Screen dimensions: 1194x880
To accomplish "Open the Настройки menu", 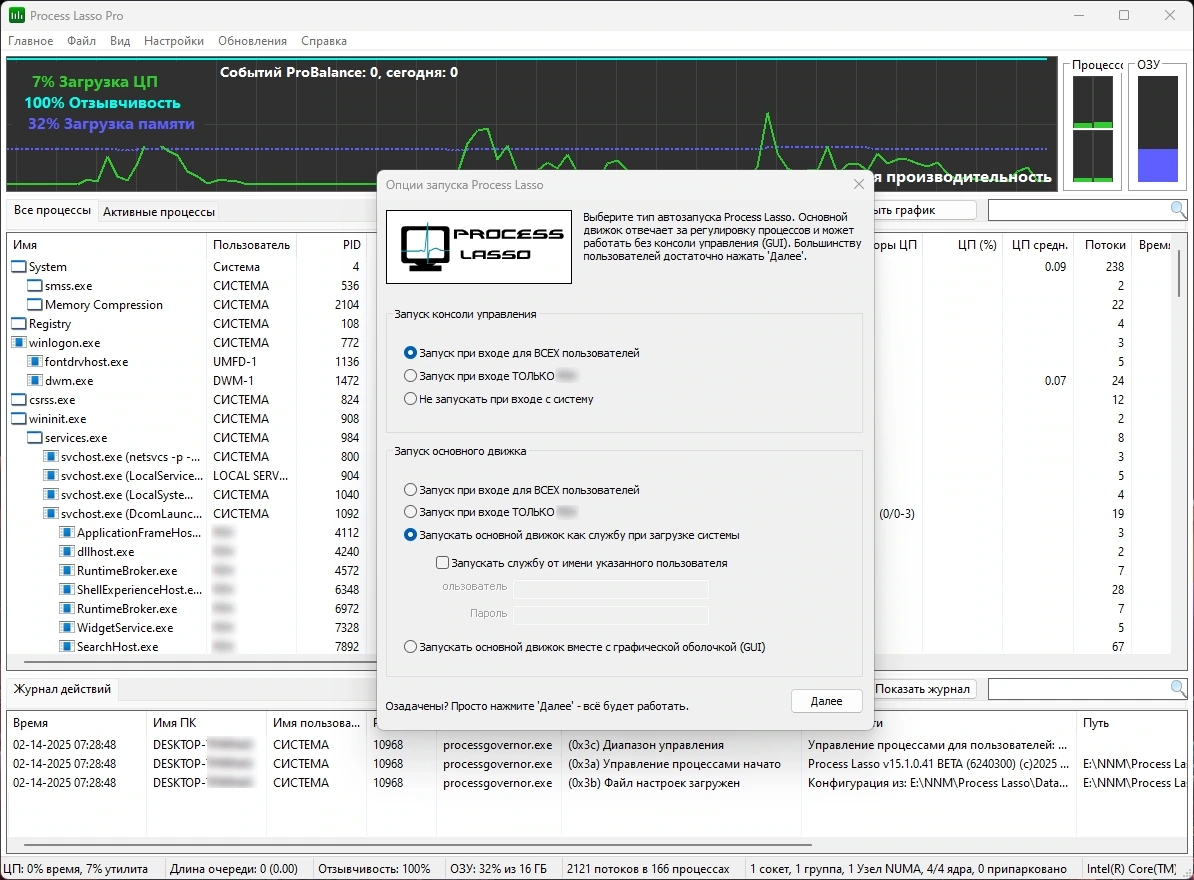I will pyautogui.click(x=174, y=41).
